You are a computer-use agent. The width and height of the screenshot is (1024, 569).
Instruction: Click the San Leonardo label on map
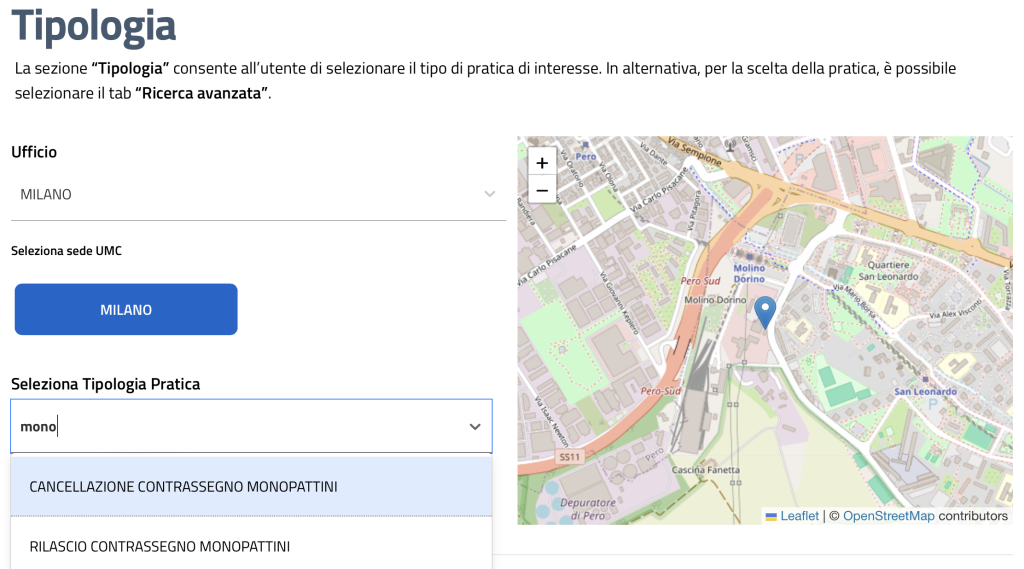[925, 391]
